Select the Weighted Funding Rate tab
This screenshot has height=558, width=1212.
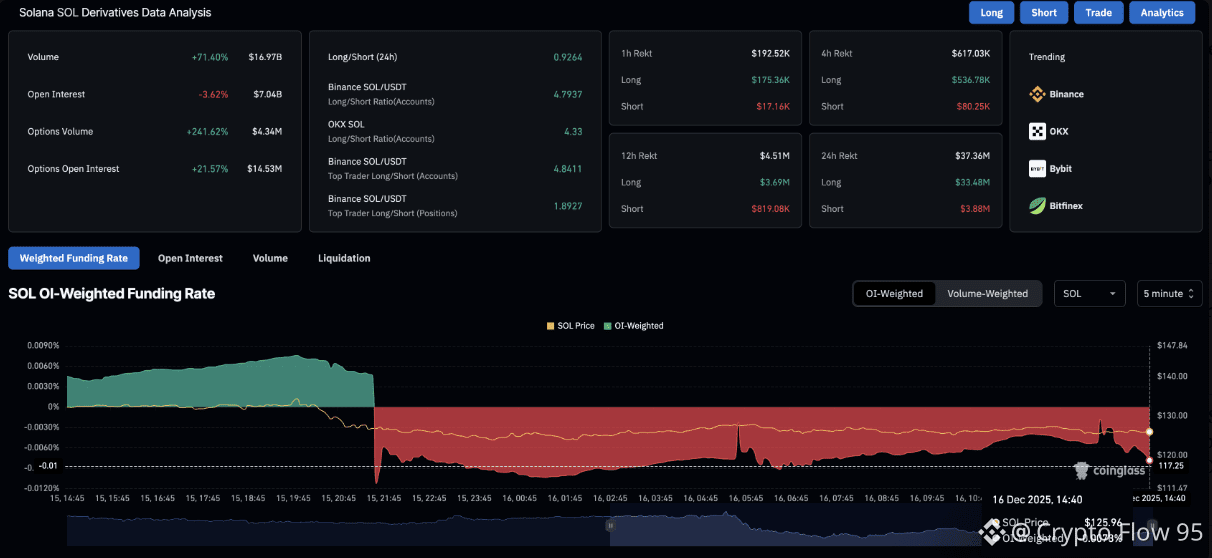[74, 258]
